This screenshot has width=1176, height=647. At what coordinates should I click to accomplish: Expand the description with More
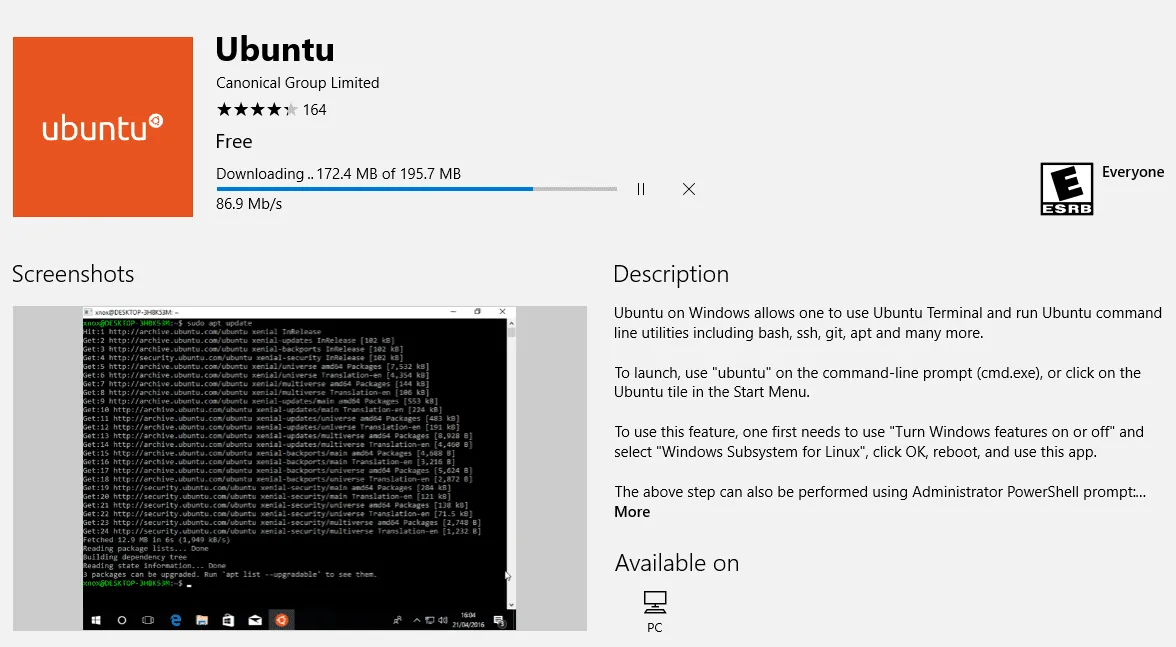(631, 511)
